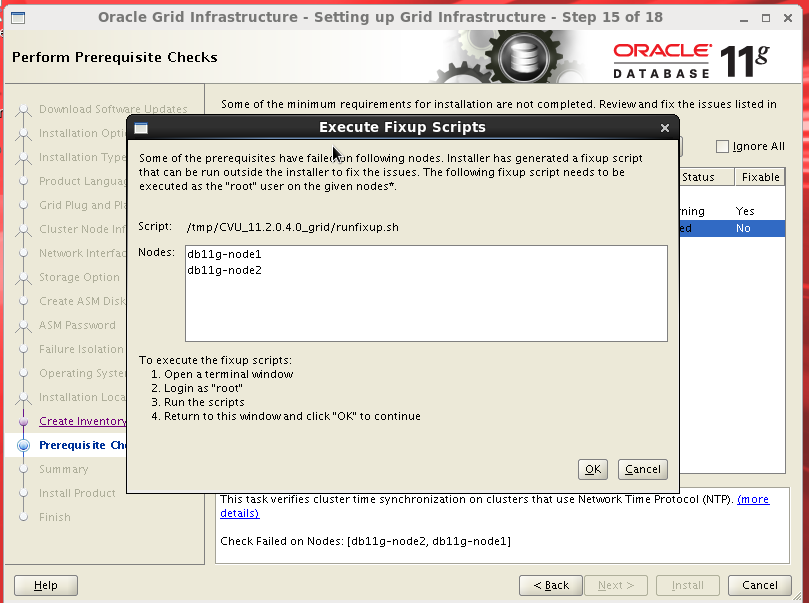Screen dimensions: 809x603
Task: Click OK in Execute Fixup Scripts dialog
Action: coord(592,469)
